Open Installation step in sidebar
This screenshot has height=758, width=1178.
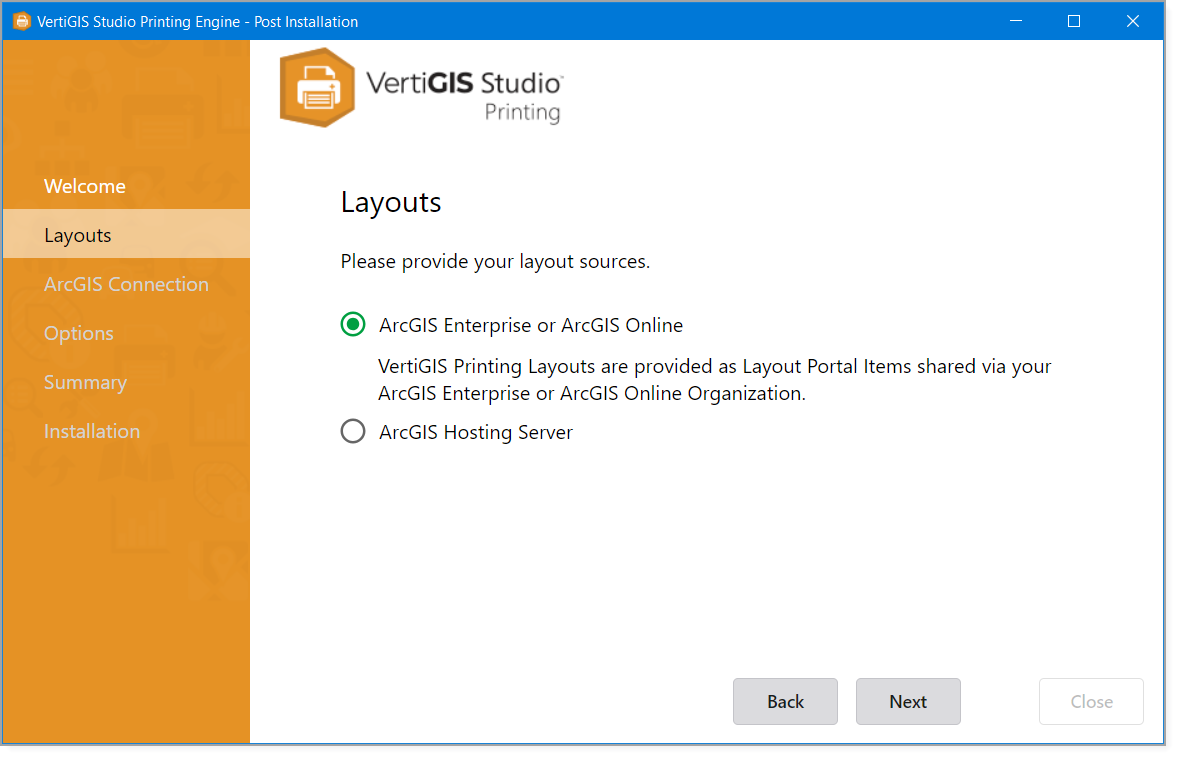point(92,431)
